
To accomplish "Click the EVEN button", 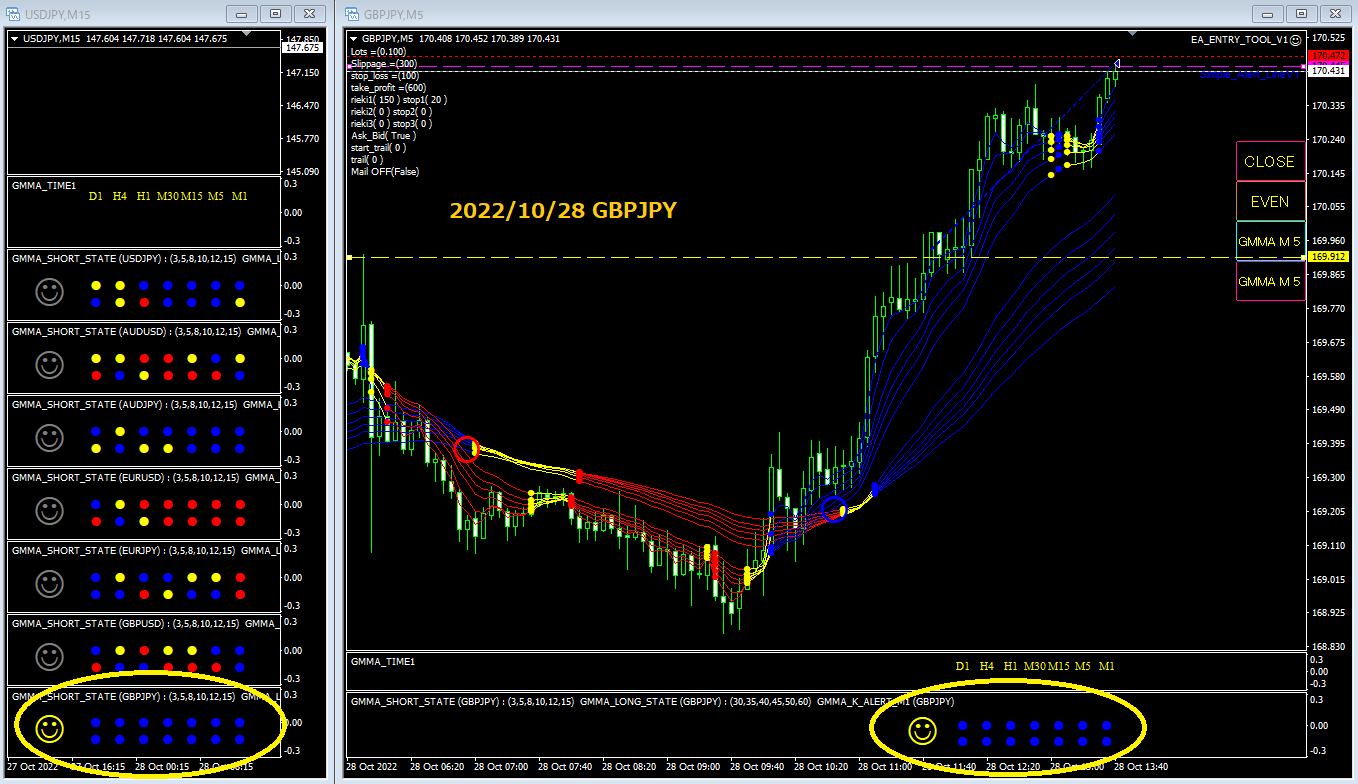I will click(x=1270, y=202).
